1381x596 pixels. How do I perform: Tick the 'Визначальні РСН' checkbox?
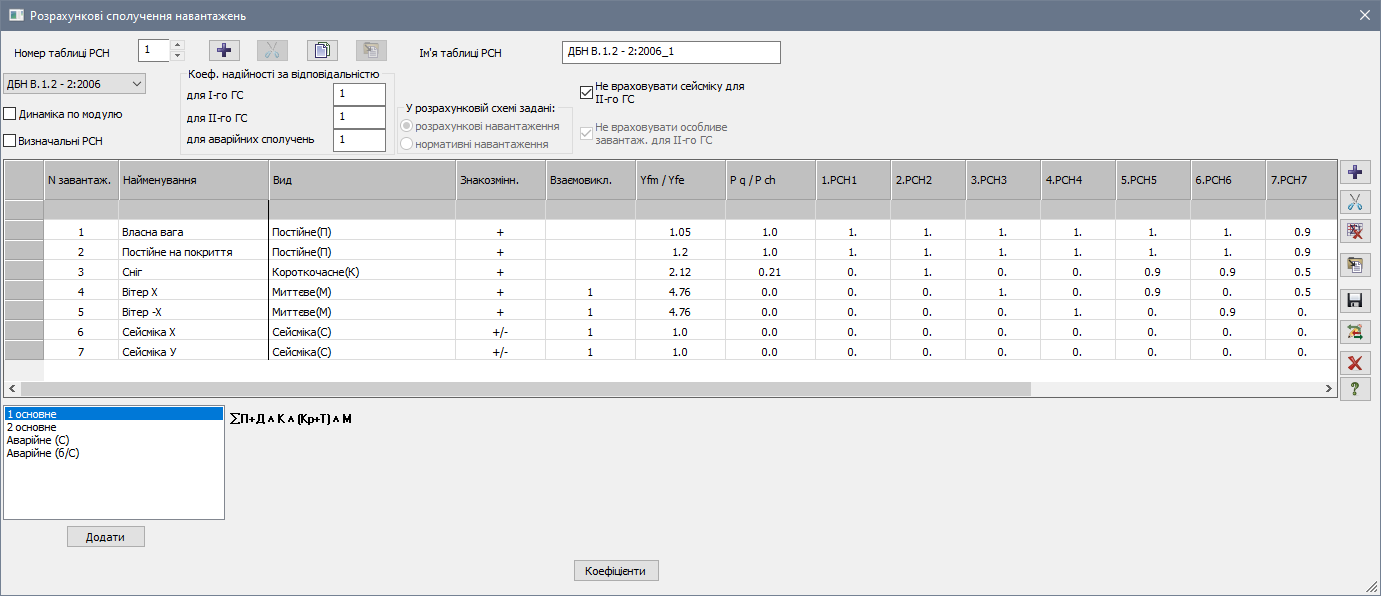point(11,141)
